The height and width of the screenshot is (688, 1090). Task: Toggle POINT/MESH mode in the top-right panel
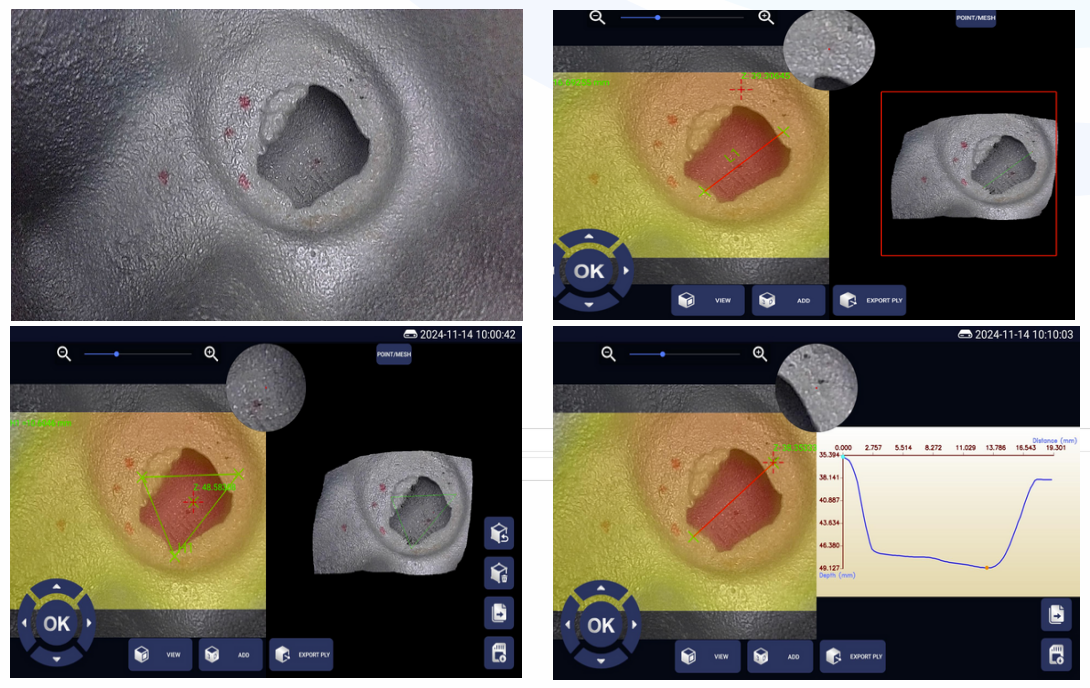(x=975, y=17)
